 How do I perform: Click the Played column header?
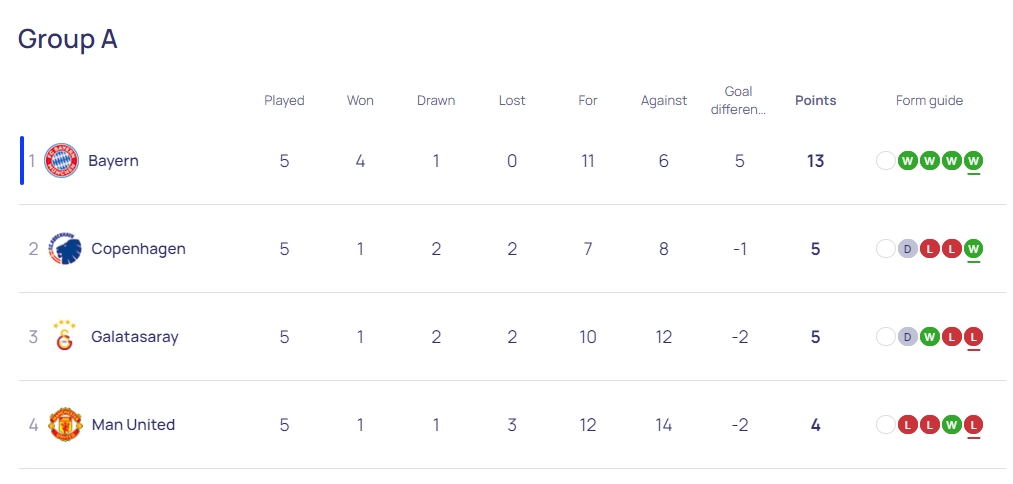(284, 101)
